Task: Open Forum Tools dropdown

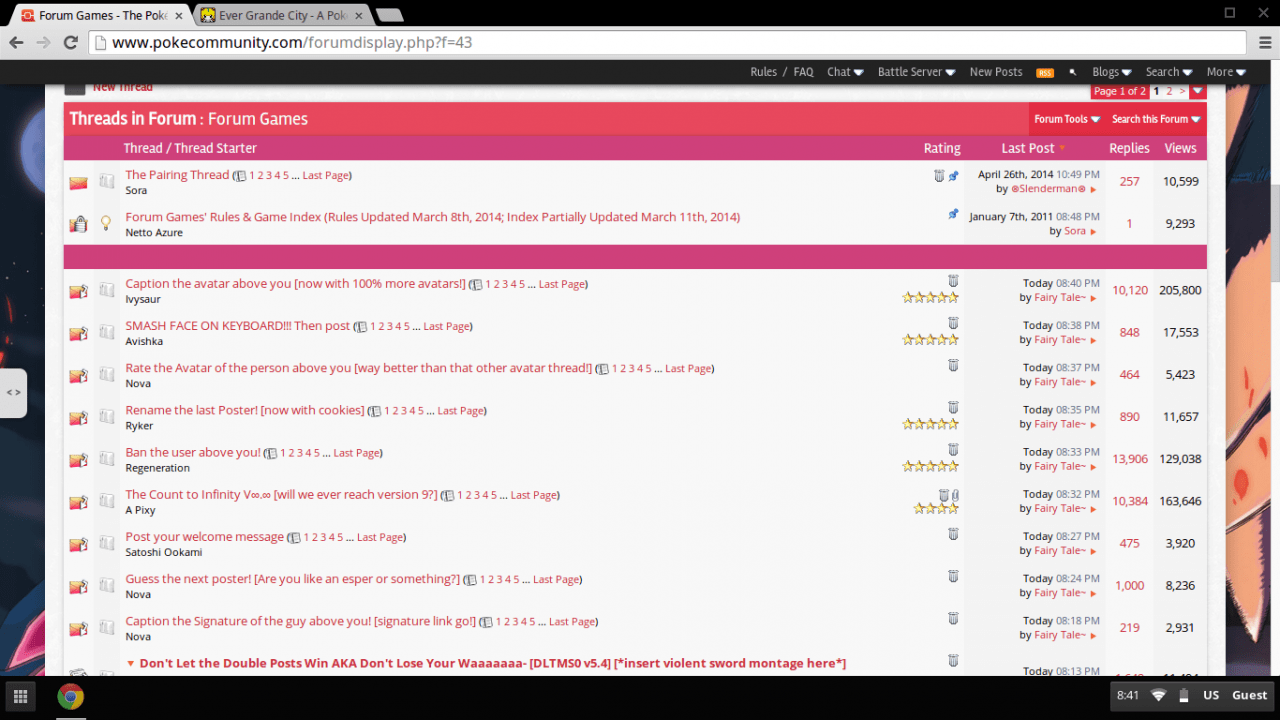Action: tap(1067, 119)
